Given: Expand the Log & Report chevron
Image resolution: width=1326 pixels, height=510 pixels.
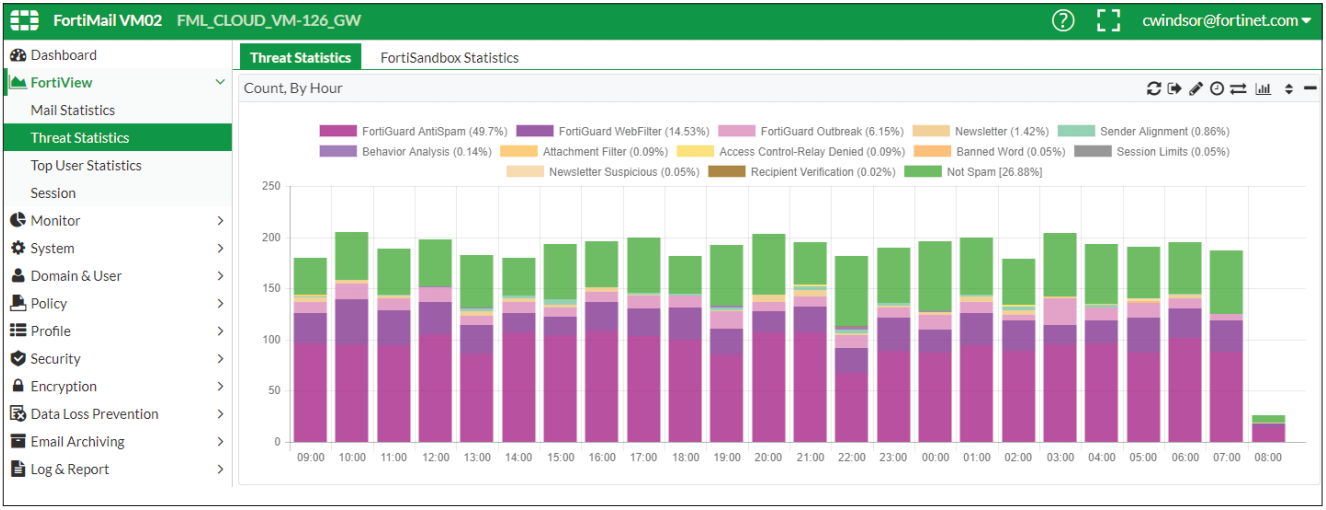Looking at the screenshot, I should click(x=220, y=469).
